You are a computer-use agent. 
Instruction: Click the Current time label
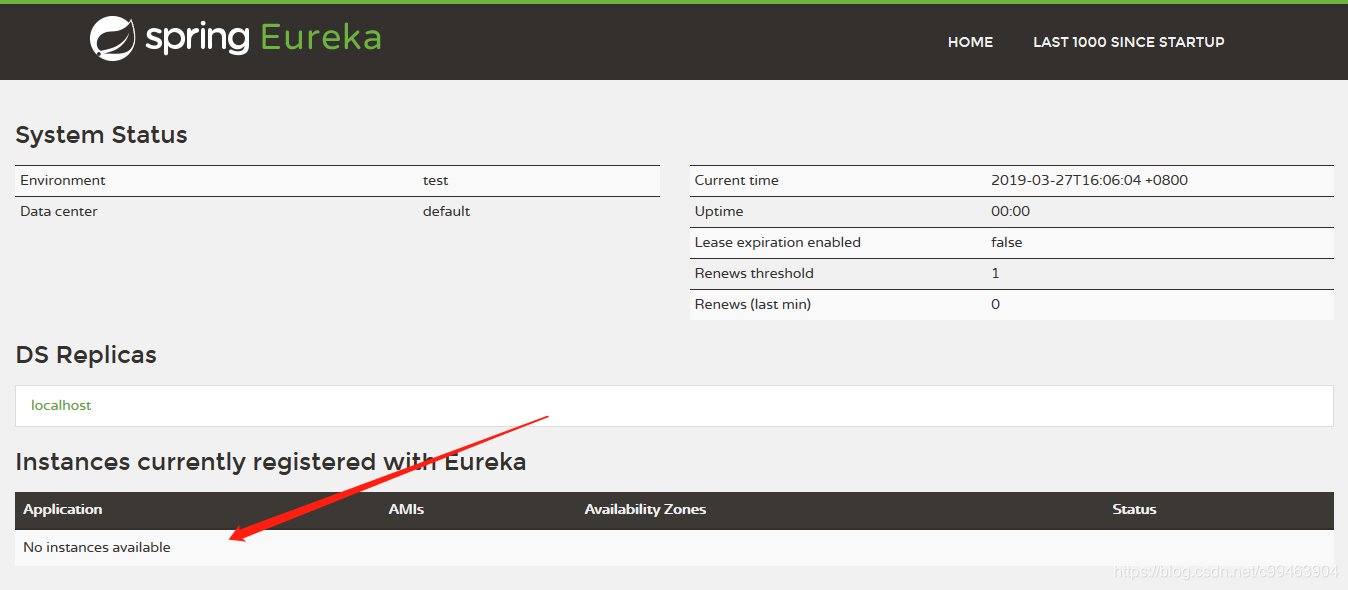(x=736, y=180)
